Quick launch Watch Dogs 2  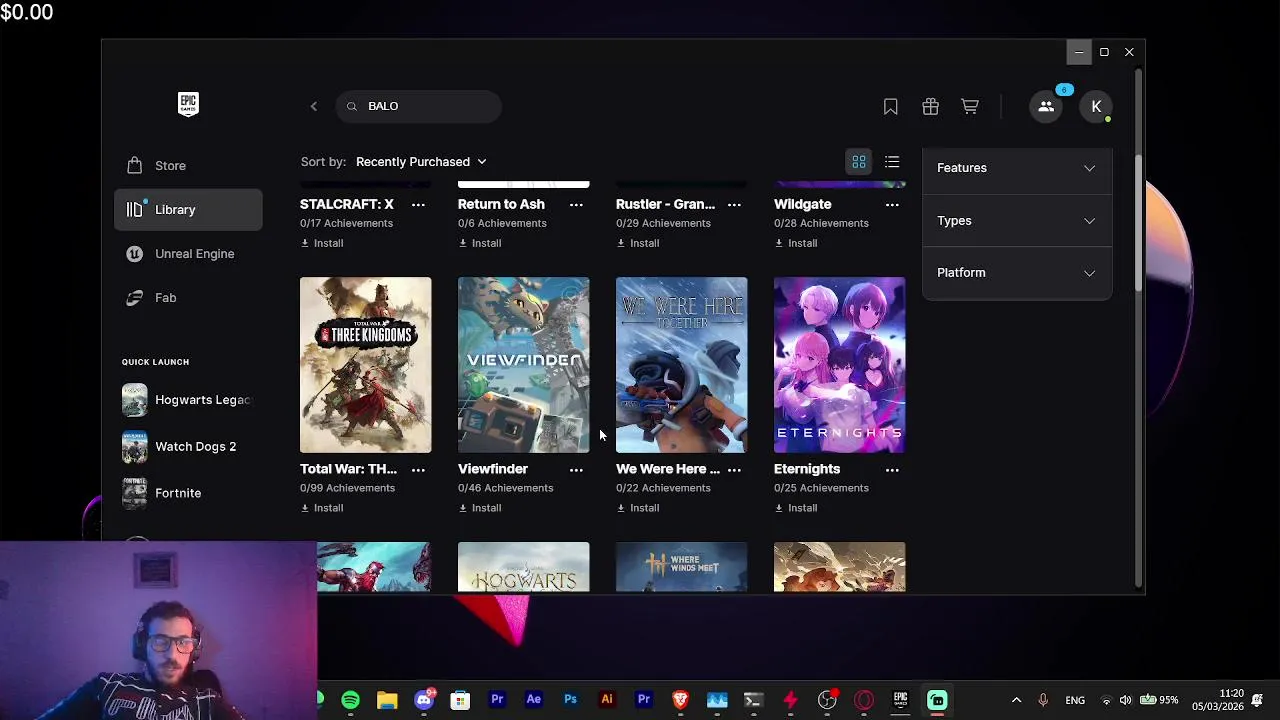tap(188, 446)
